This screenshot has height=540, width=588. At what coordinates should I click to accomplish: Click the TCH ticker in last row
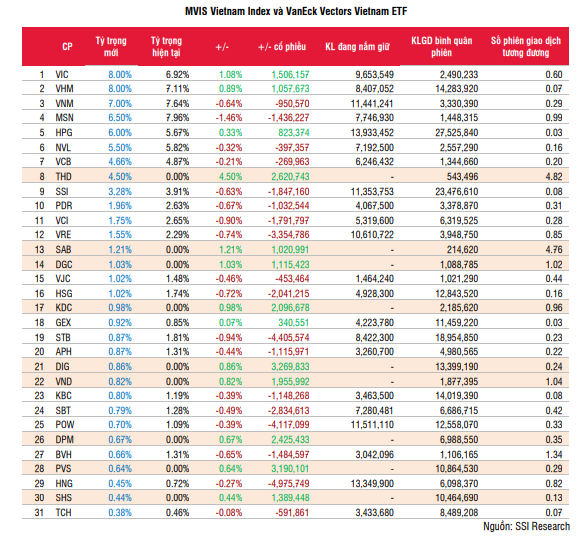tap(63, 513)
